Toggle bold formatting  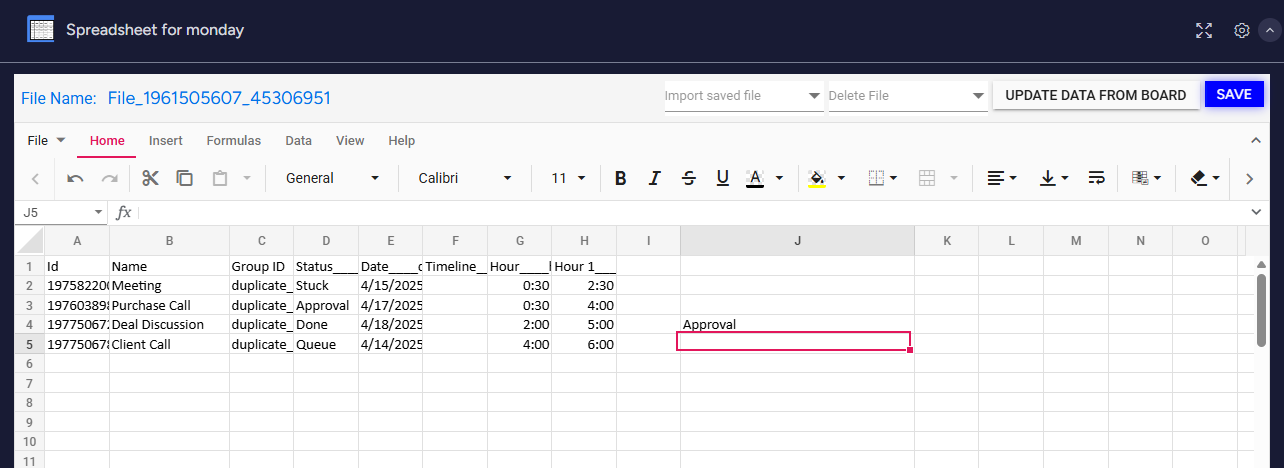620,178
